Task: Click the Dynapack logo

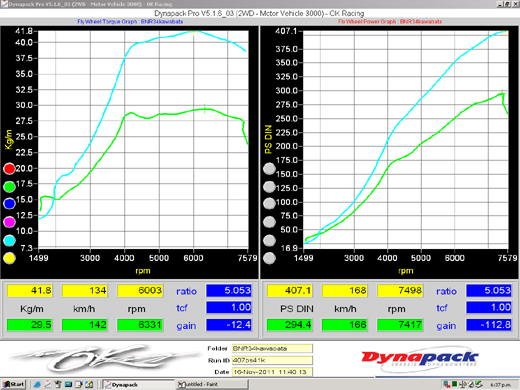Action: 420,358
